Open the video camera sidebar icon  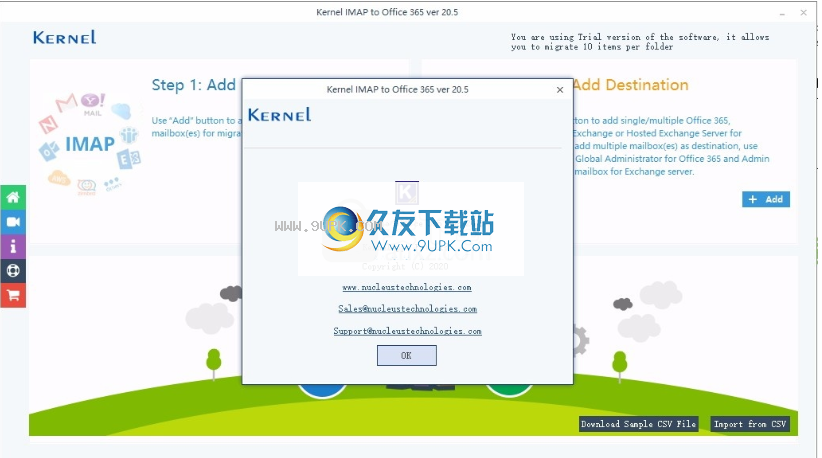coord(13,222)
